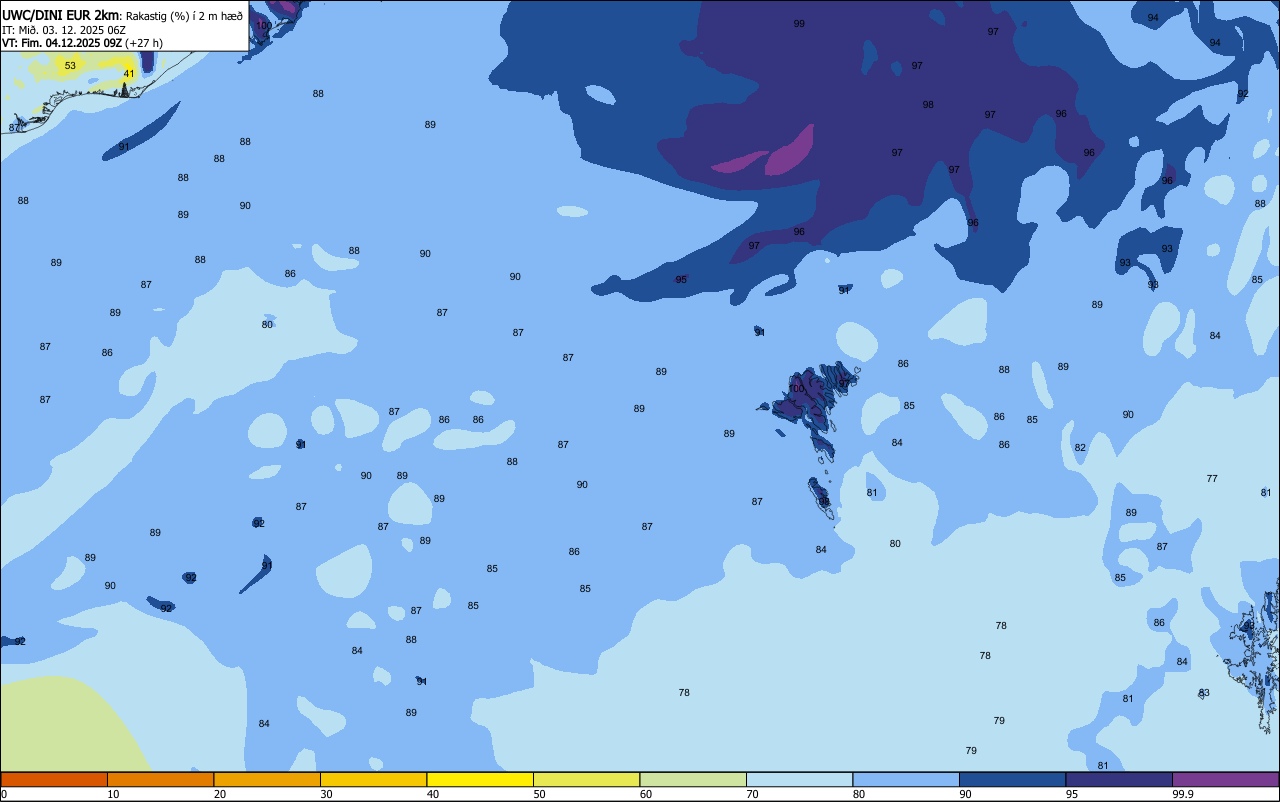Image resolution: width=1280 pixels, height=802 pixels.
Task: Pick the 40–50 bright yellow legend swatch
Action: (480, 779)
